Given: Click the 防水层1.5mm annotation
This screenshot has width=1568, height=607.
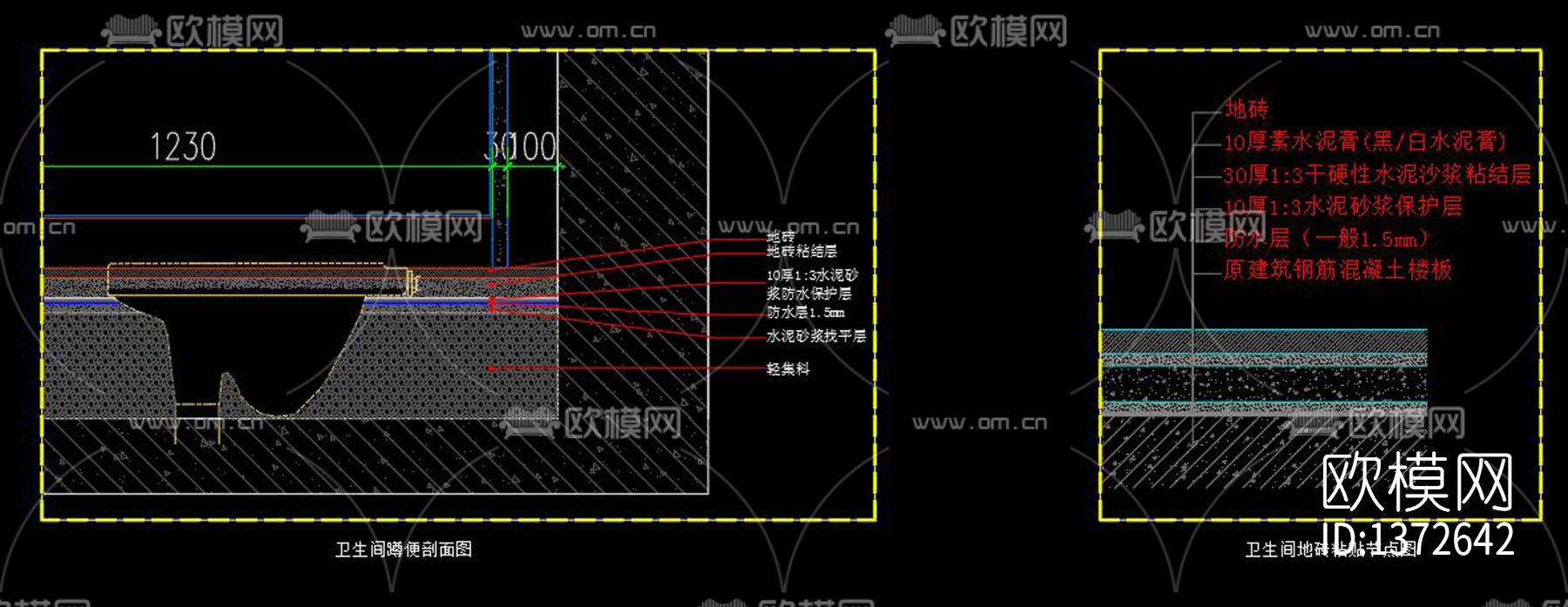Looking at the screenshot, I should click(x=805, y=312).
